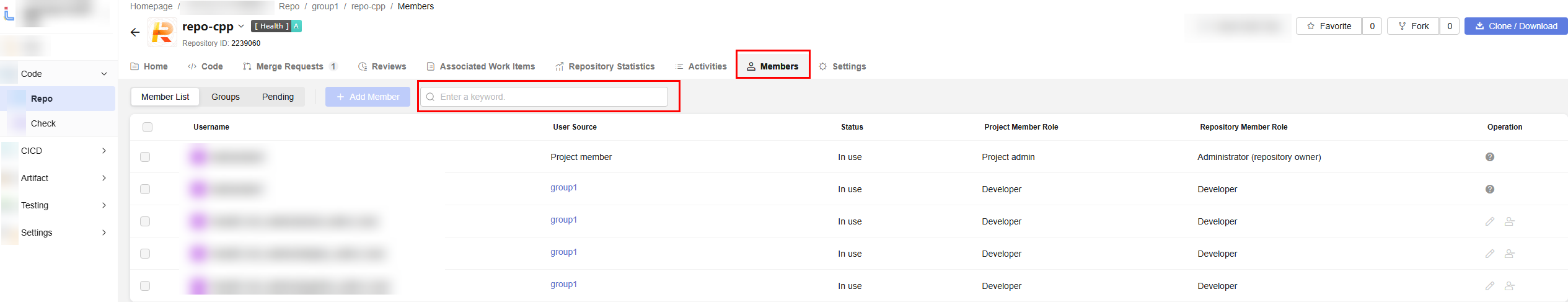Remove member icon in fourth member row
1568x302 pixels.
pyautogui.click(x=1510, y=254)
